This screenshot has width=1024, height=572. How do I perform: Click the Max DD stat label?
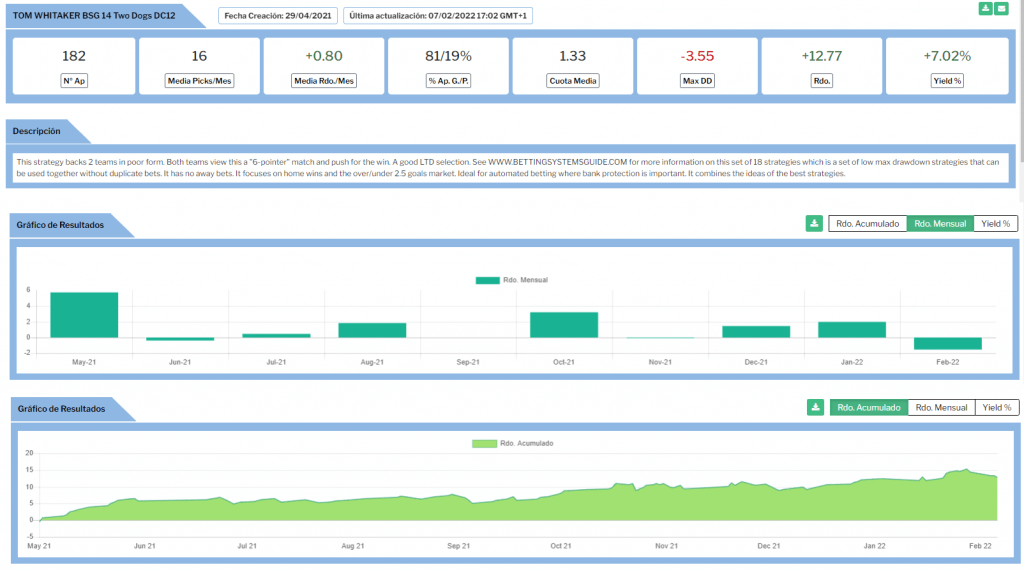[x=697, y=81]
